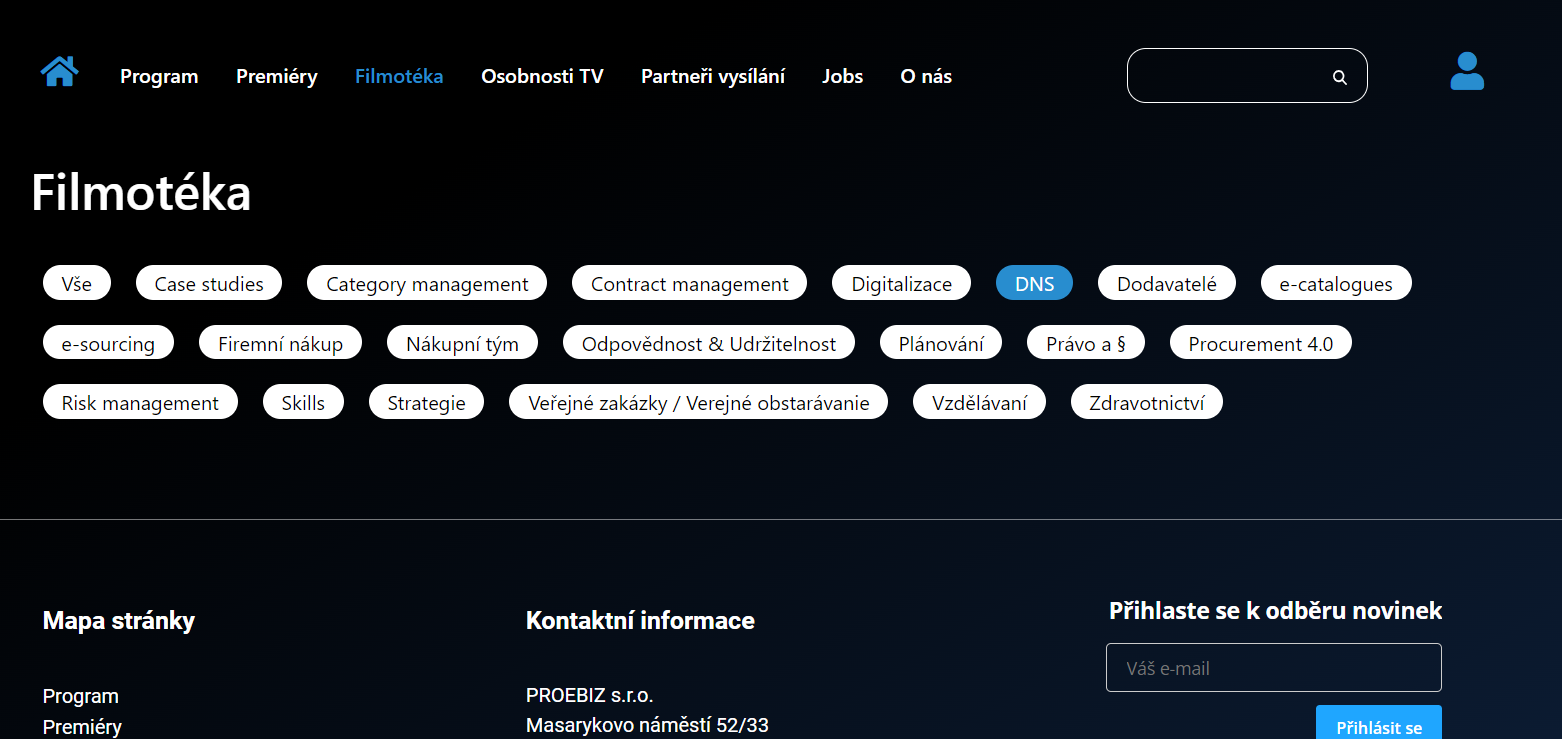Toggle the DNS filter tag
Image resolution: width=1562 pixels, height=739 pixels.
pos(1034,284)
